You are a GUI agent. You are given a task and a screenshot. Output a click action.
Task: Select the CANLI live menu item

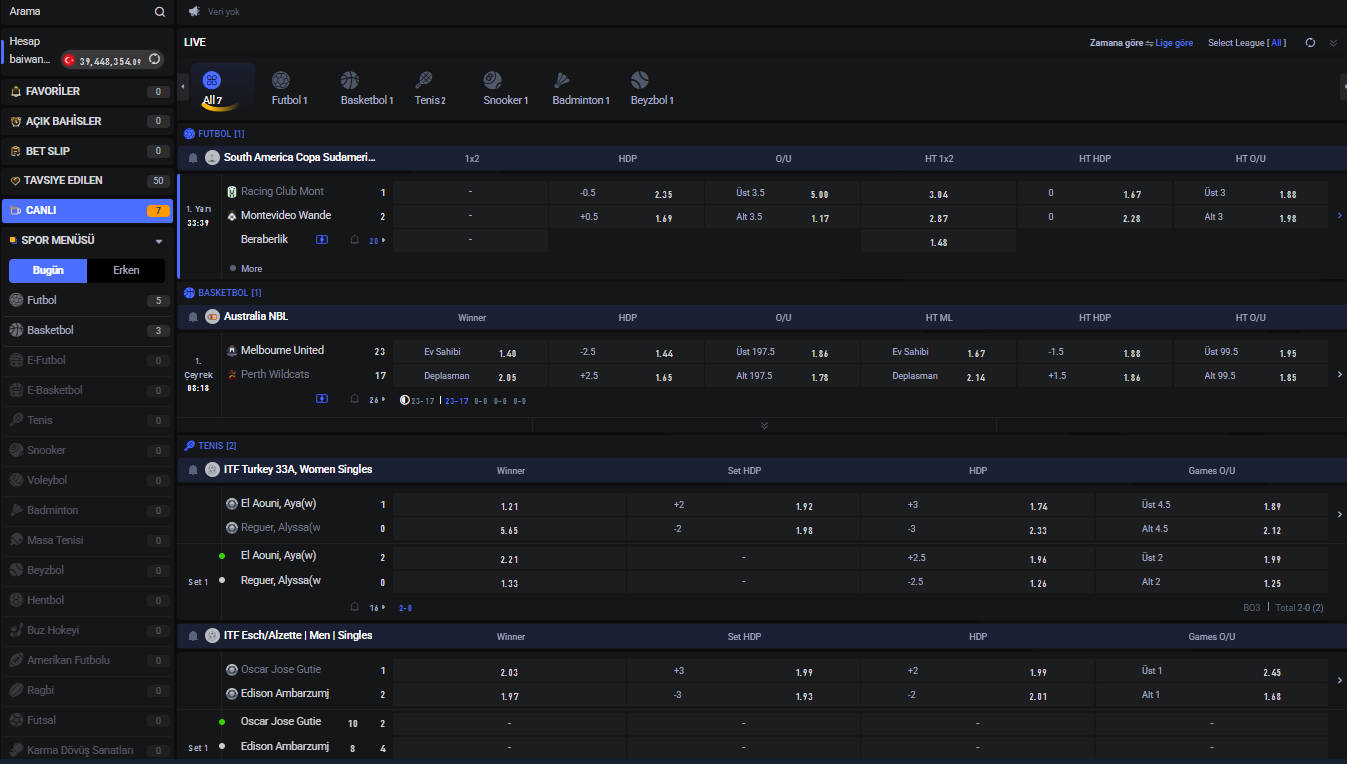coord(87,211)
